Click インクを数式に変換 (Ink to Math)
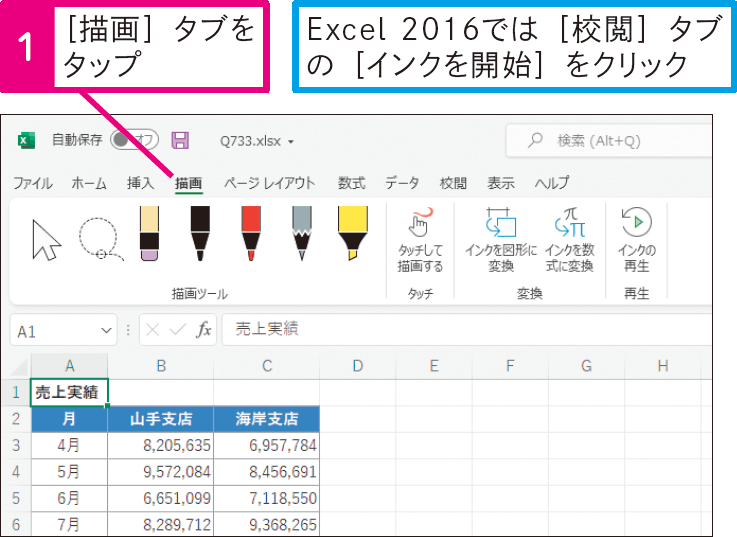The image size is (737, 537). tap(570, 241)
